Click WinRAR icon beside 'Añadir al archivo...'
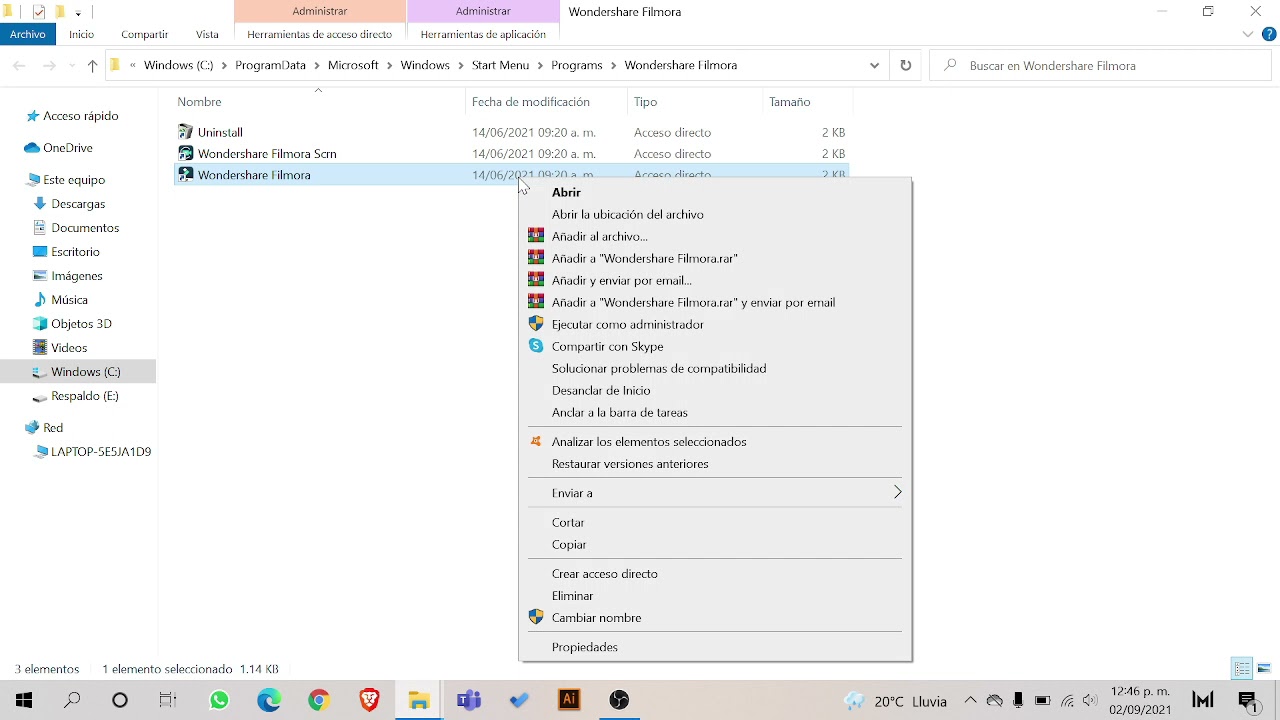Viewport: 1280px width, 720px height. click(x=536, y=236)
